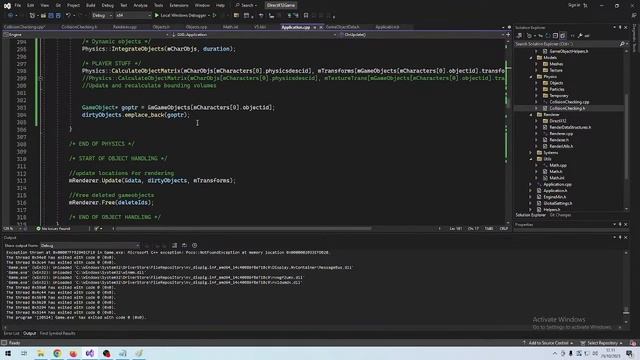
Task: Click the Save All toolbar icon
Action: pos(58,16)
